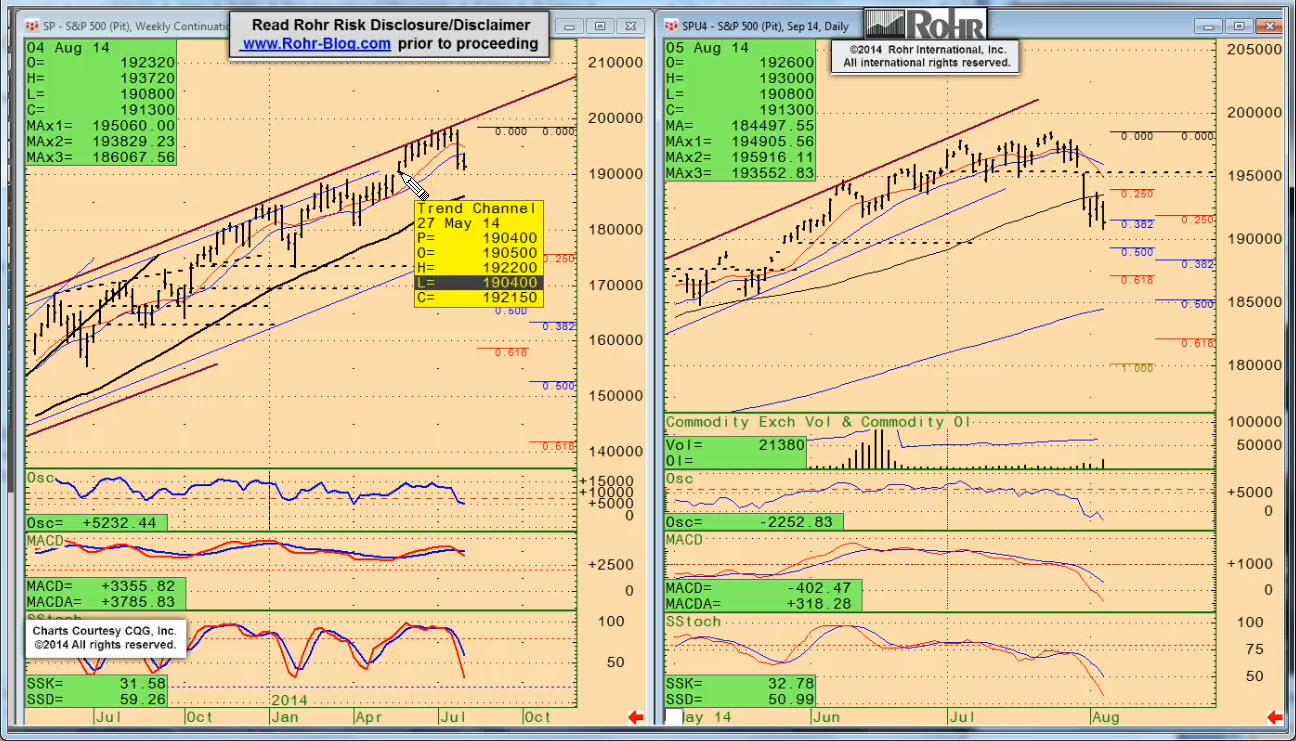The width and height of the screenshot is (1296, 741).
Task: Click the red arrow on the daily chart
Action: (1274, 717)
